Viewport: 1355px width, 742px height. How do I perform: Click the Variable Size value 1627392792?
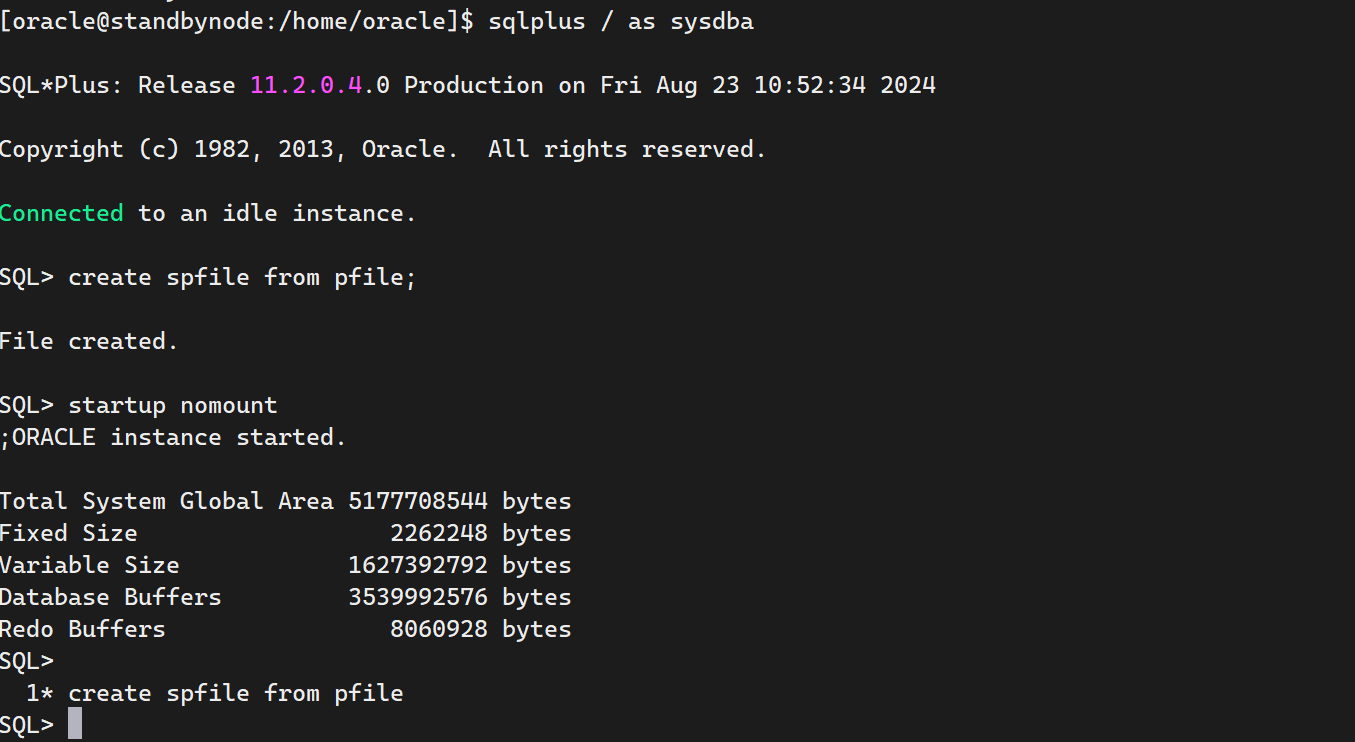[417, 565]
